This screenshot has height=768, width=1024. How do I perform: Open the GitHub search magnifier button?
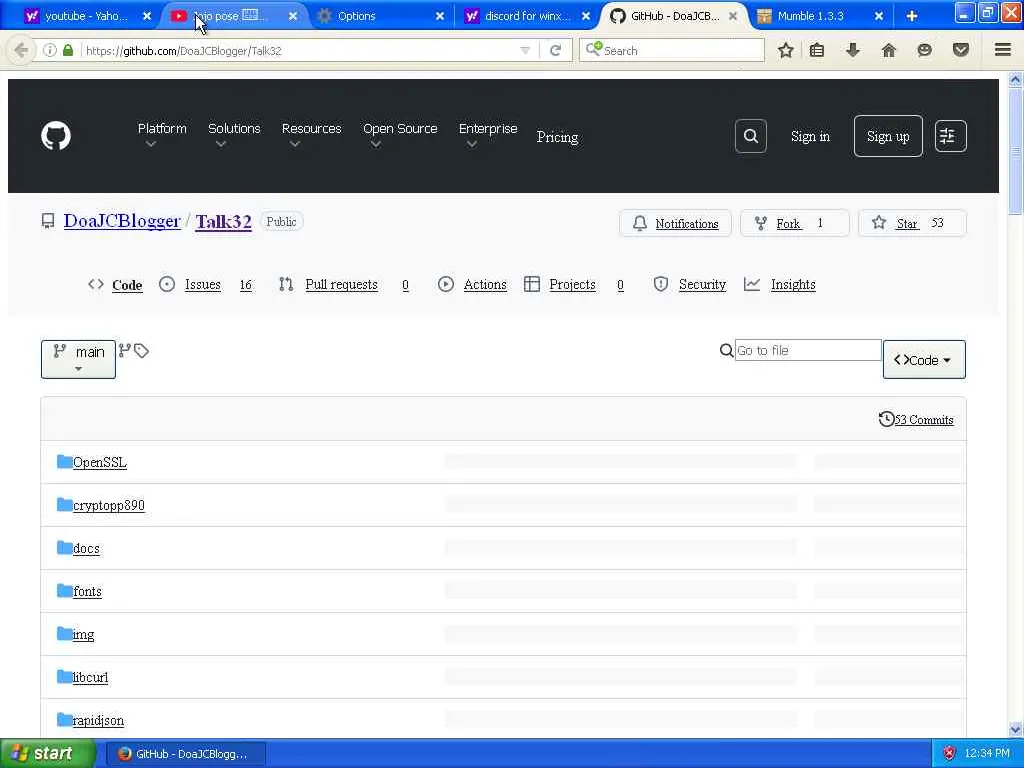(x=750, y=136)
